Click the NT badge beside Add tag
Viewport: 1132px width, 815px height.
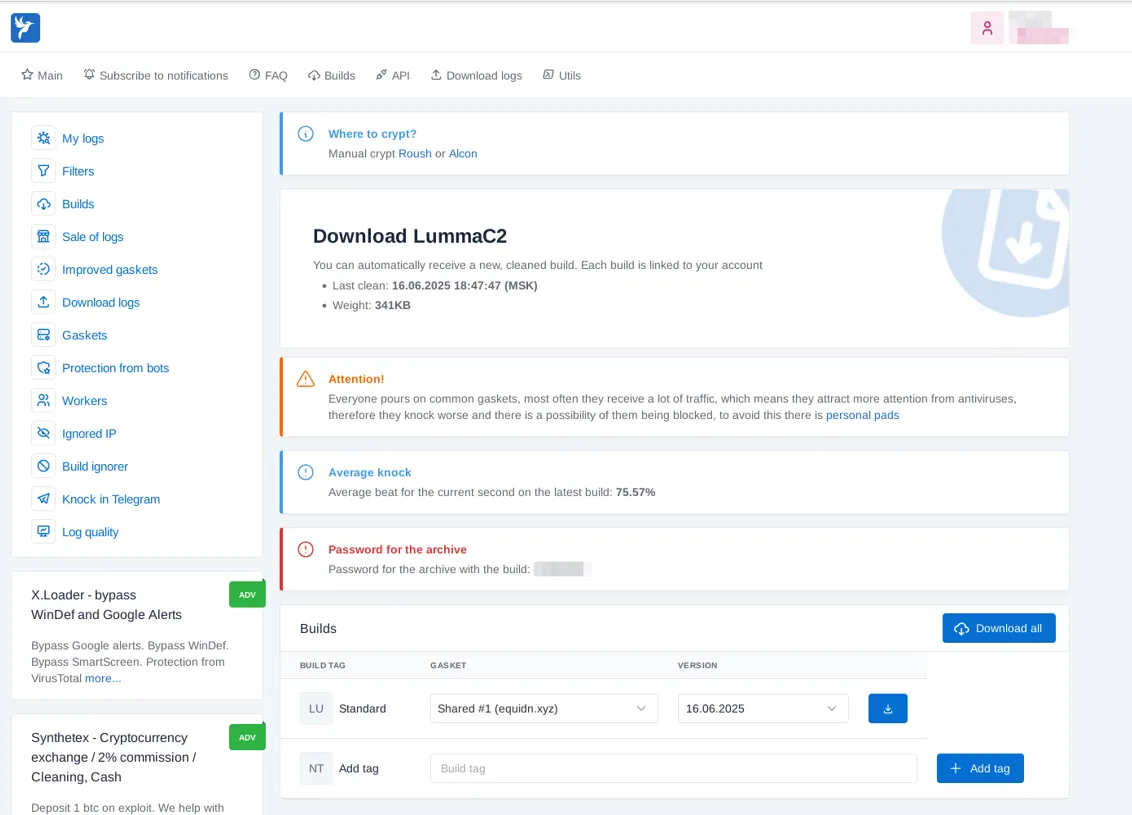pos(316,769)
